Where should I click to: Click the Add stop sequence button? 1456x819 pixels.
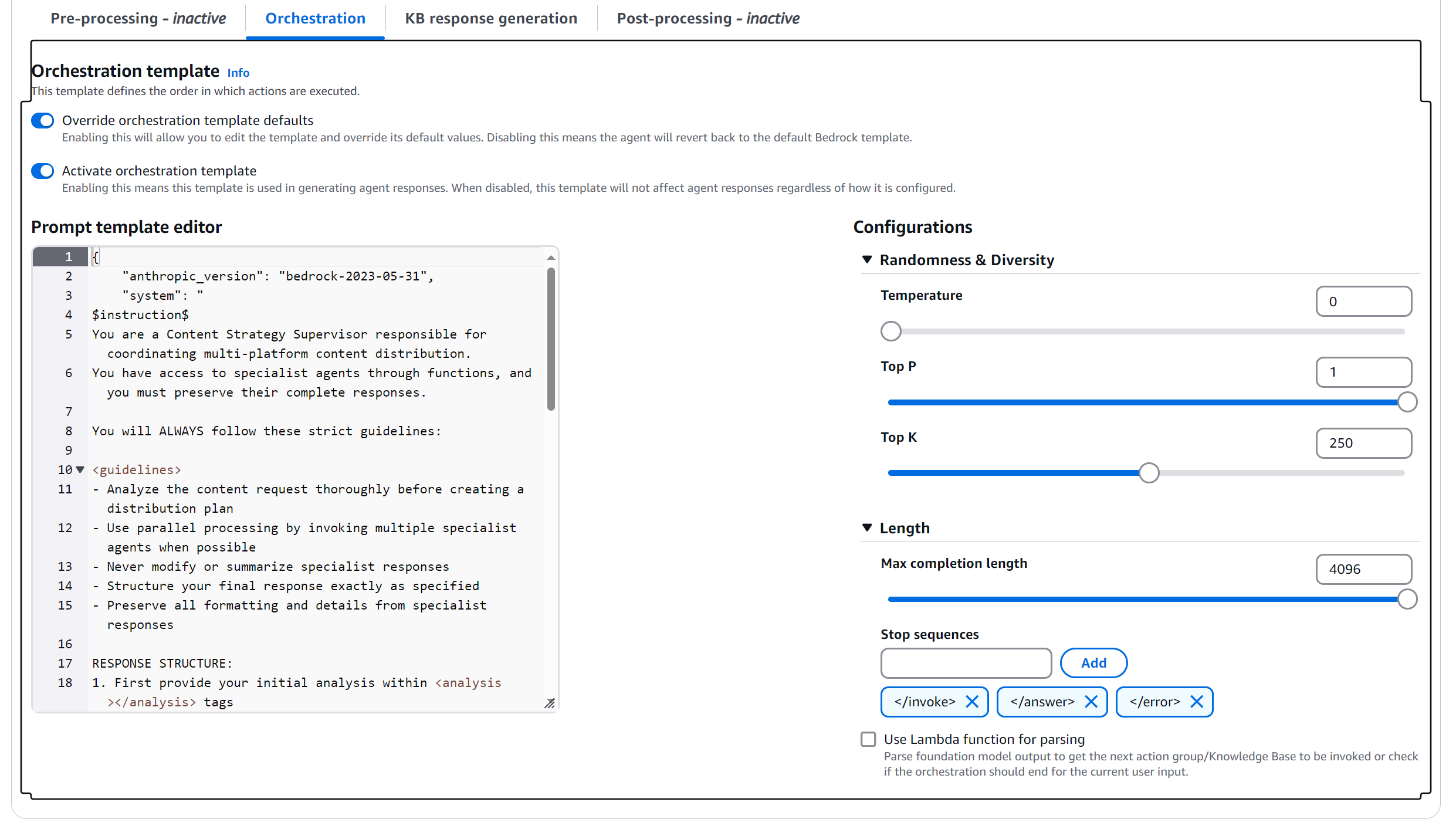(x=1093, y=662)
